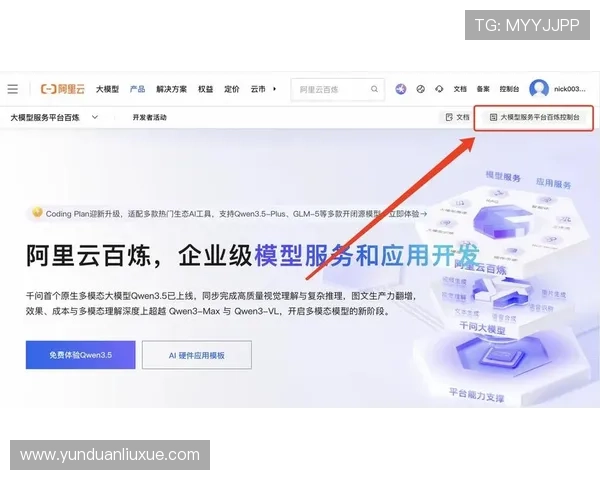Select the 产品 menu item
Image resolution: width=600 pixels, height=480 pixels.
tap(137, 89)
